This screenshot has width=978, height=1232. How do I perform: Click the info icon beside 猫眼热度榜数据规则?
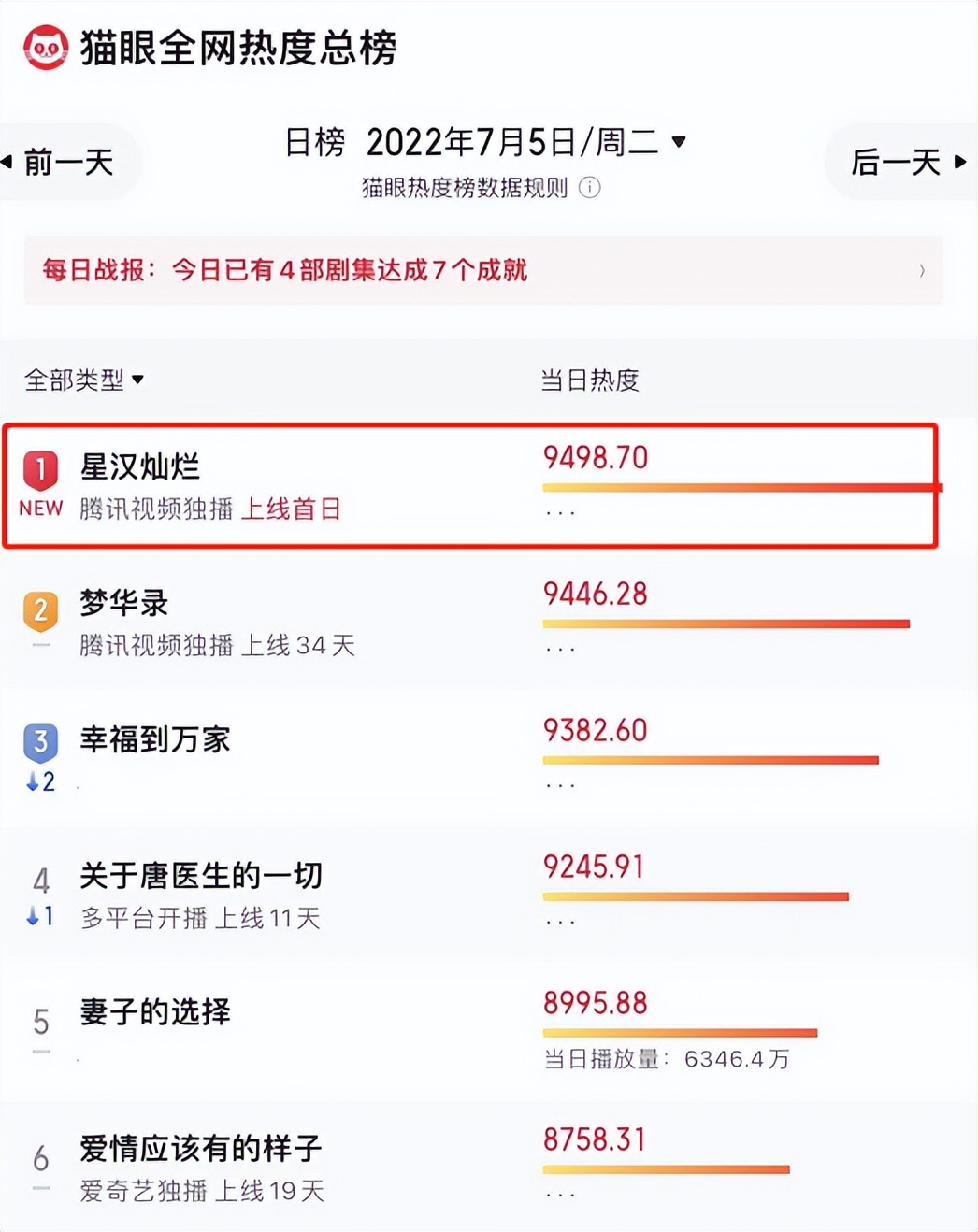click(589, 188)
